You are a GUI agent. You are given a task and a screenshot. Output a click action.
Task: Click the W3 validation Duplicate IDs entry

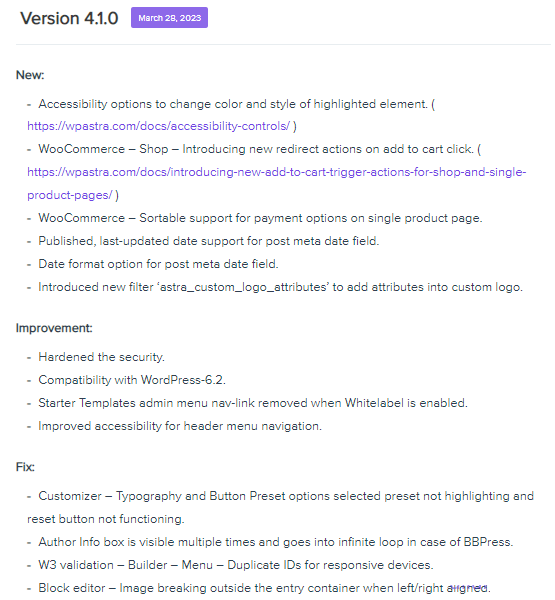pos(236,565)
